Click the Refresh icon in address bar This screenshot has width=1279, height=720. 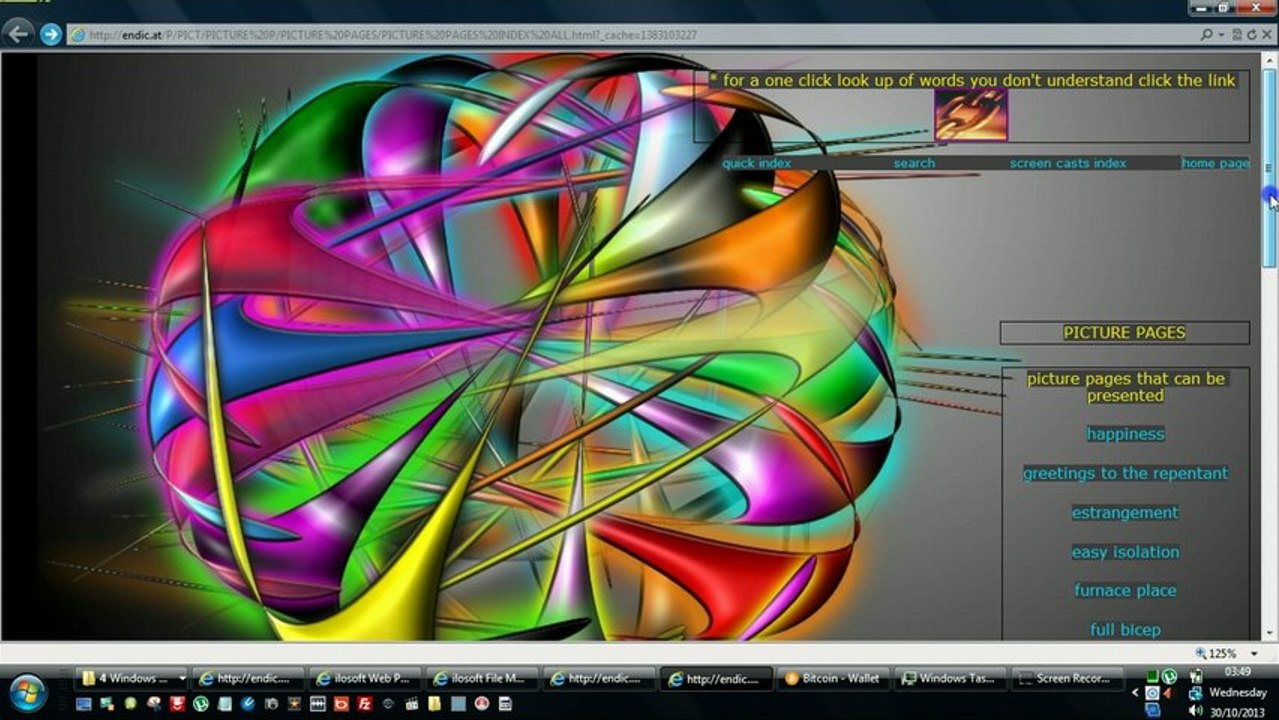(x=1252, y=35)
